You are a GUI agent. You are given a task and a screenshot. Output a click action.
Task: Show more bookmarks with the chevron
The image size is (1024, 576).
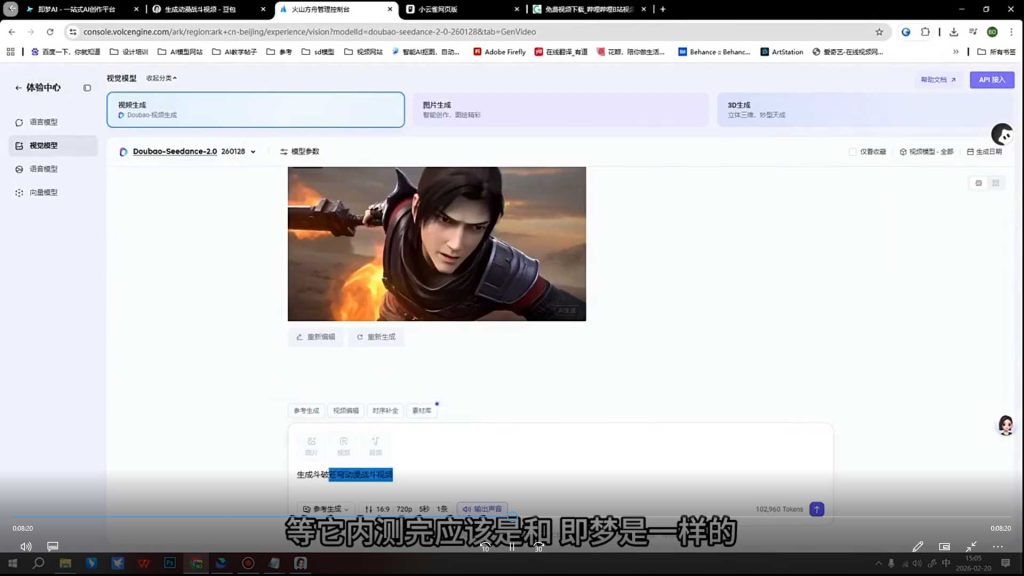(955, 52)
